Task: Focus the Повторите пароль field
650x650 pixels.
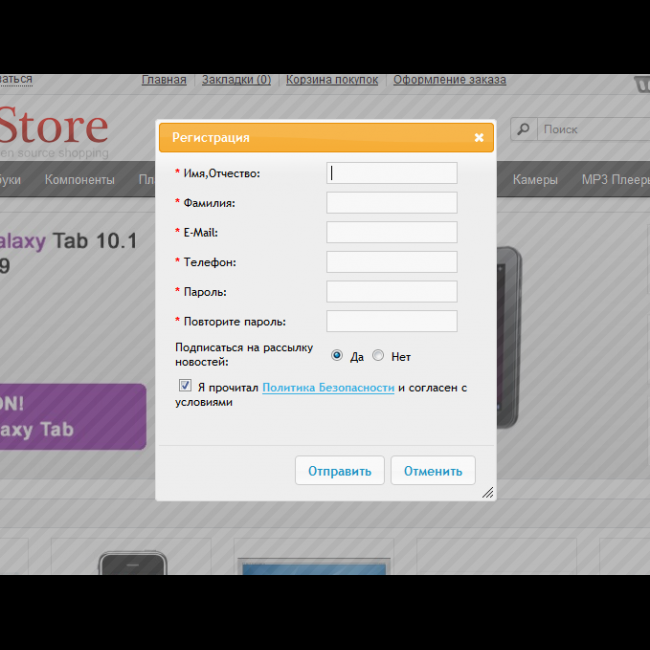Action: (x=392, y=321)
